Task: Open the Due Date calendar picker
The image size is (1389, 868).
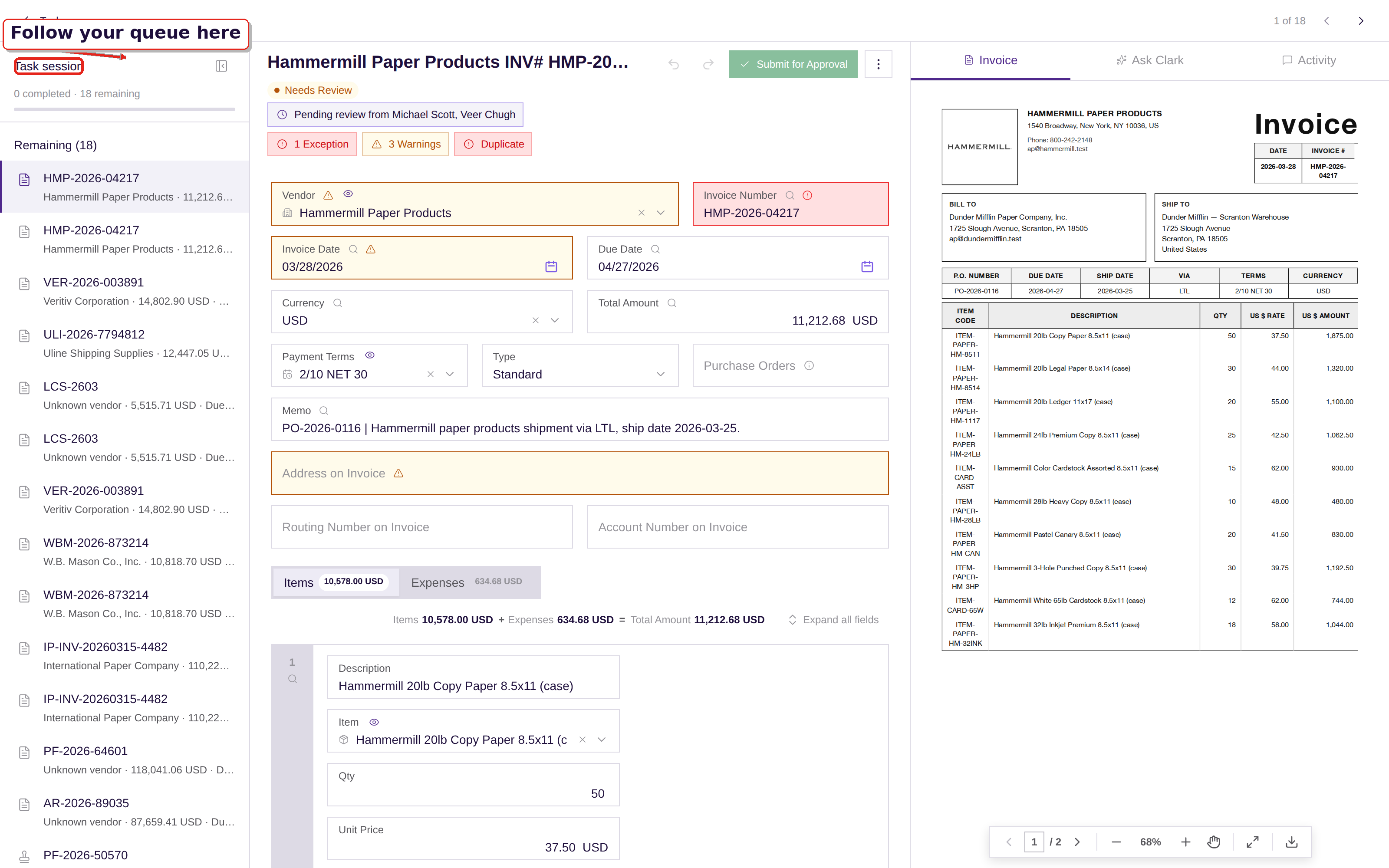Action: tap(867, 266)
